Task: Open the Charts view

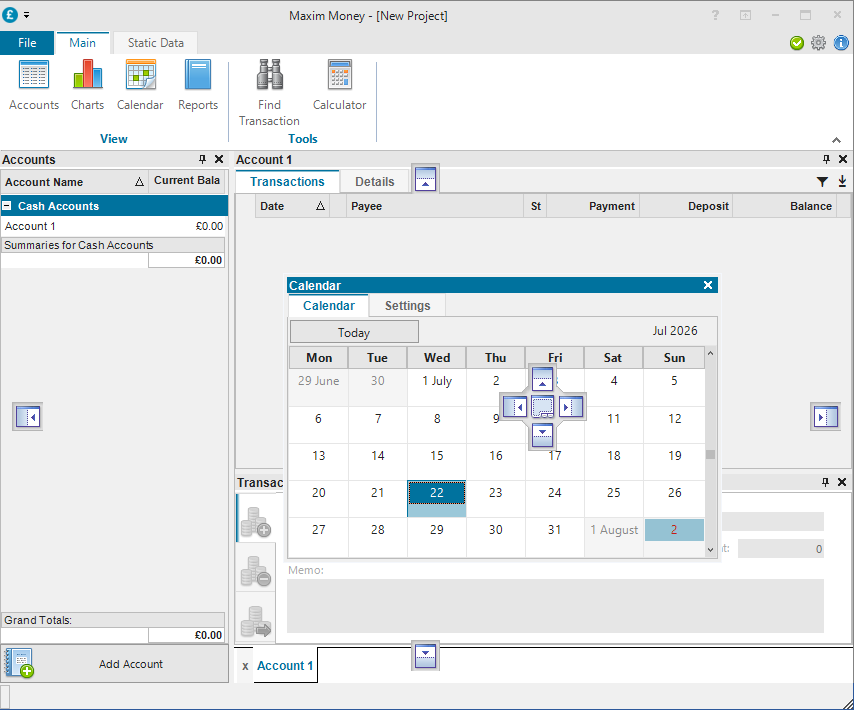Action: [87, 85]
